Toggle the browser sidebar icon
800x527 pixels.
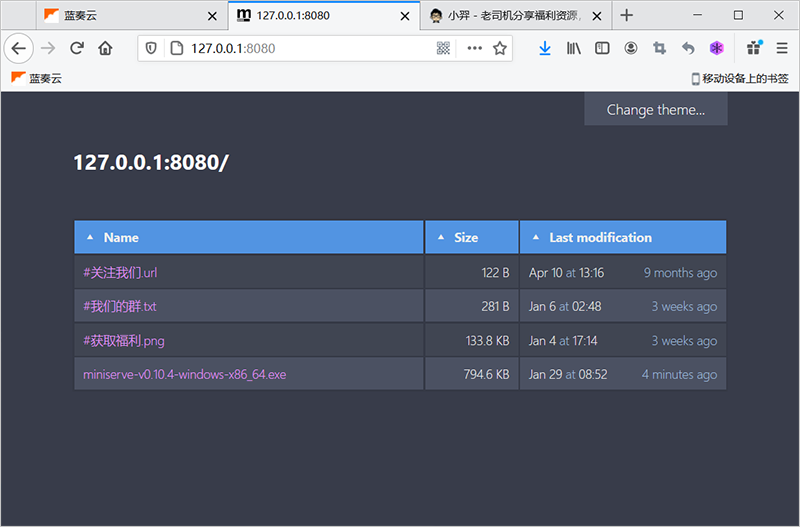[x=602, y=48]
